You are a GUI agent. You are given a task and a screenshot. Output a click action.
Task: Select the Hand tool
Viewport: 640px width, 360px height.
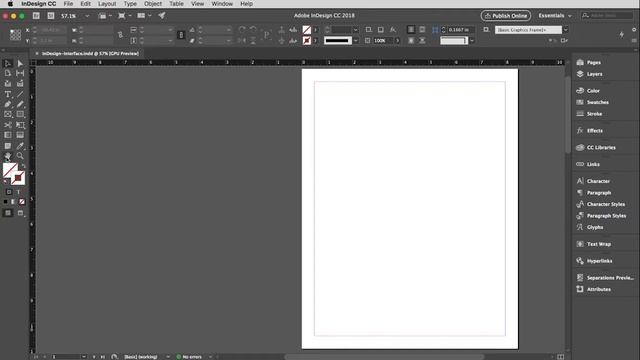tap(7, 156)
